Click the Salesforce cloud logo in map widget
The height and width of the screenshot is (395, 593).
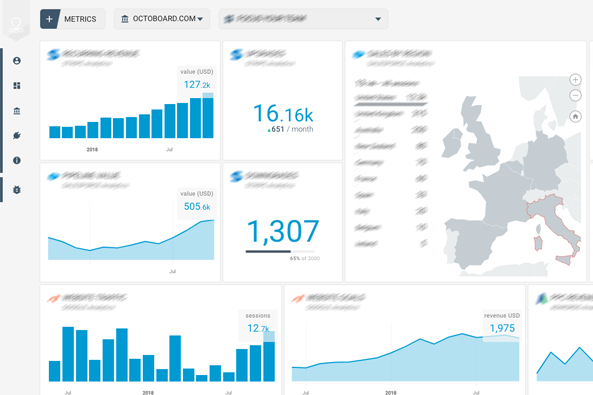click(358, 55)
